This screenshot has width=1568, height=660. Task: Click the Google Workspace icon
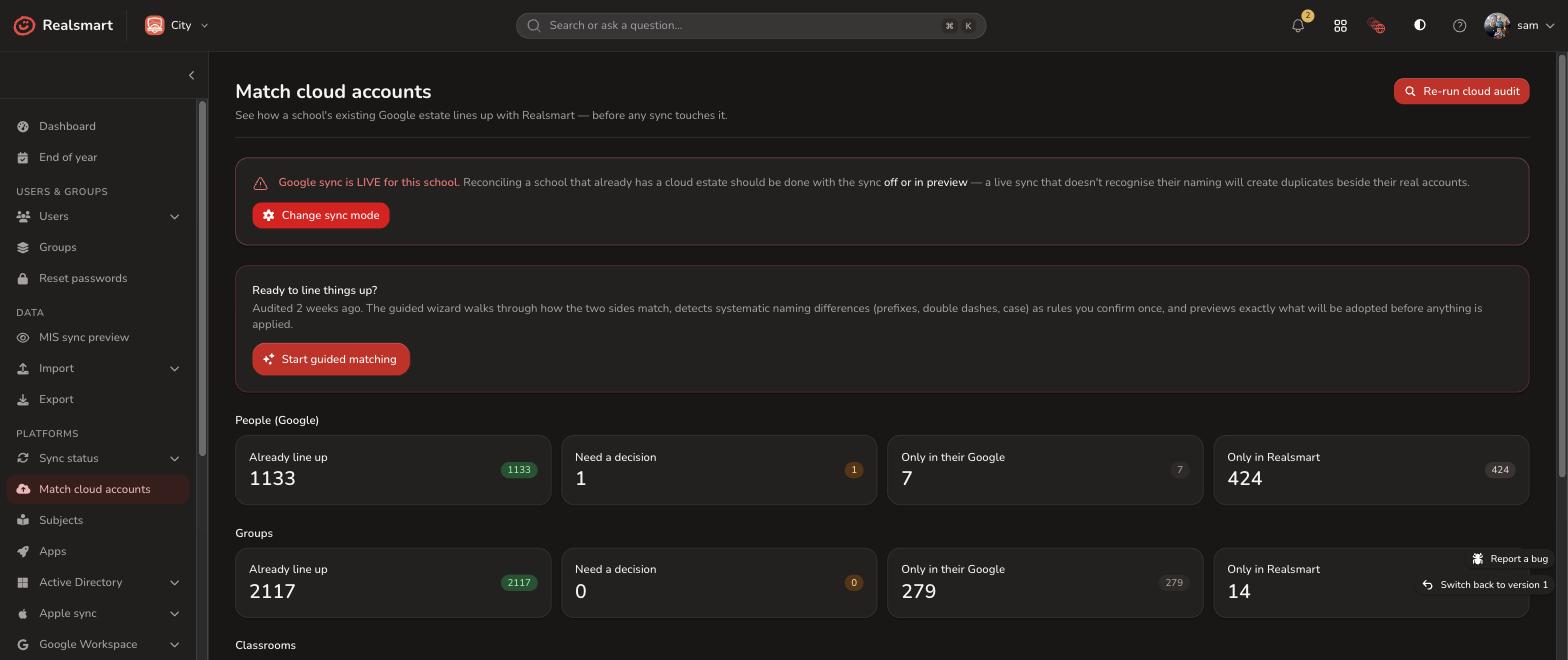[23, 644]
